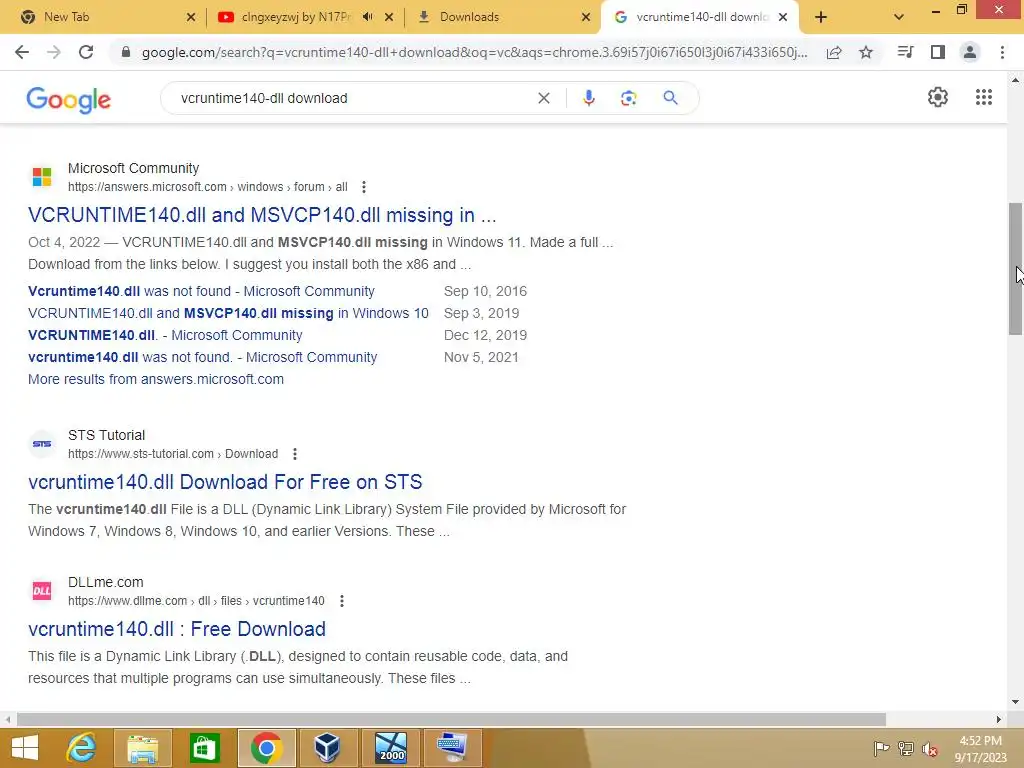Open a new tab with the plus button
Image resolution: width=1024 pixels, height=768 pixels.
[821, 17]
